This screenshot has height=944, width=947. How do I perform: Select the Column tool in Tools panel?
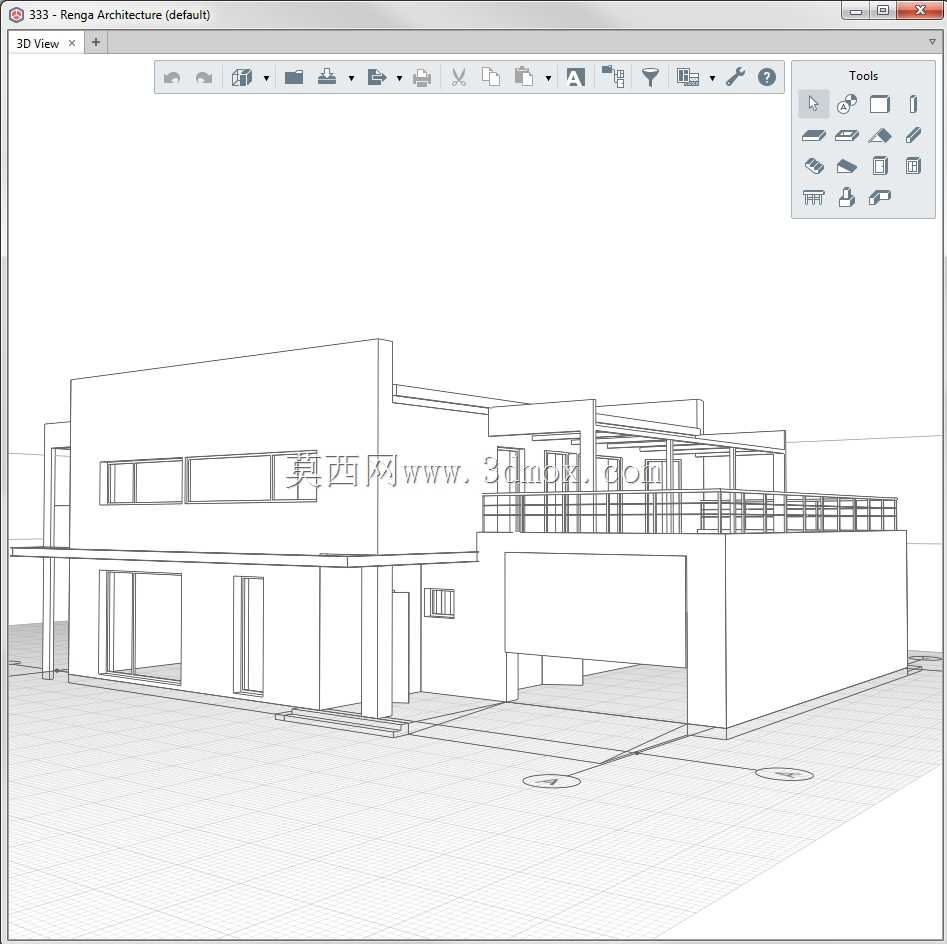click(913, 104)
